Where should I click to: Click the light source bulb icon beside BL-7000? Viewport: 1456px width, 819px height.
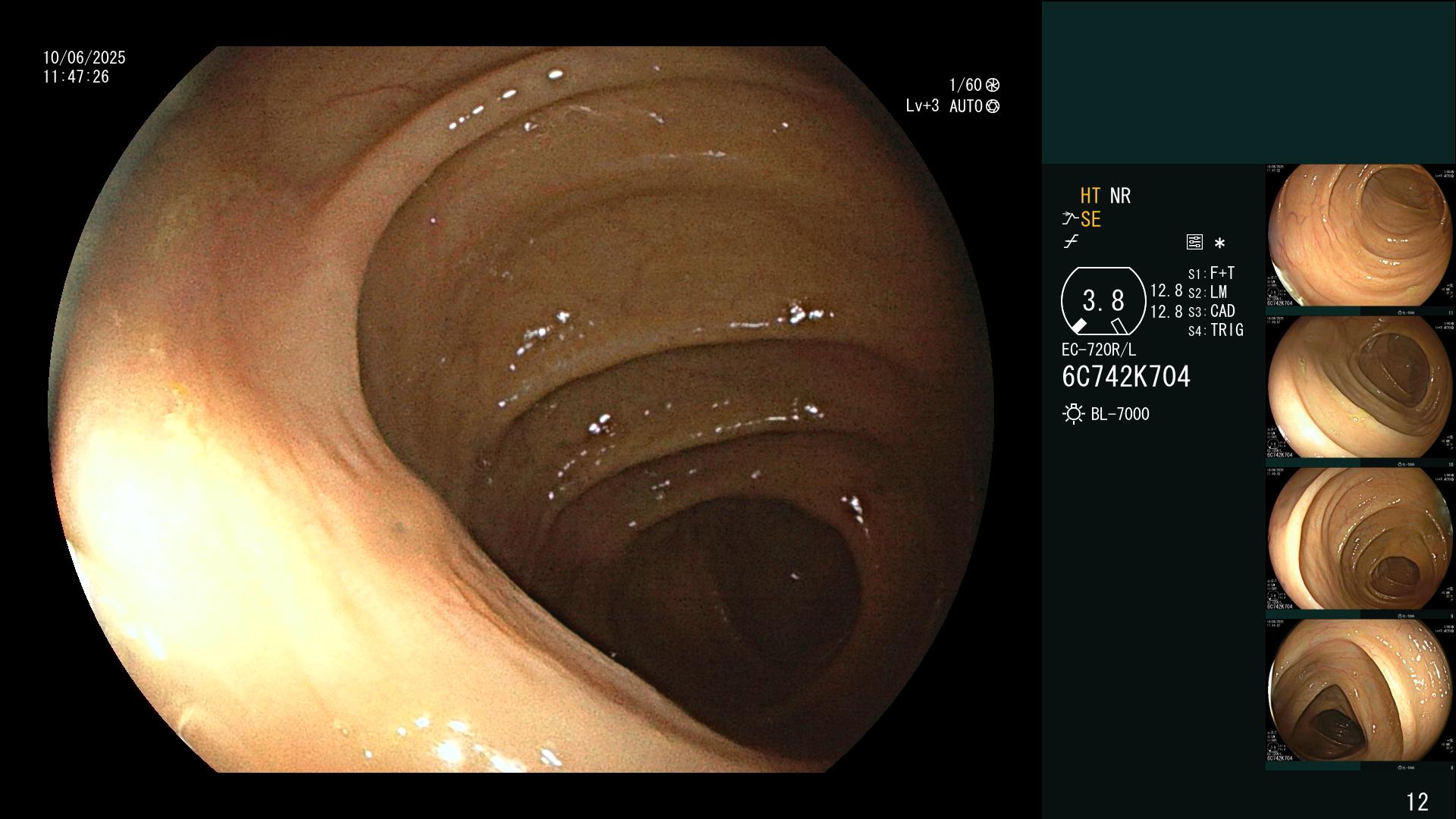1073,414
